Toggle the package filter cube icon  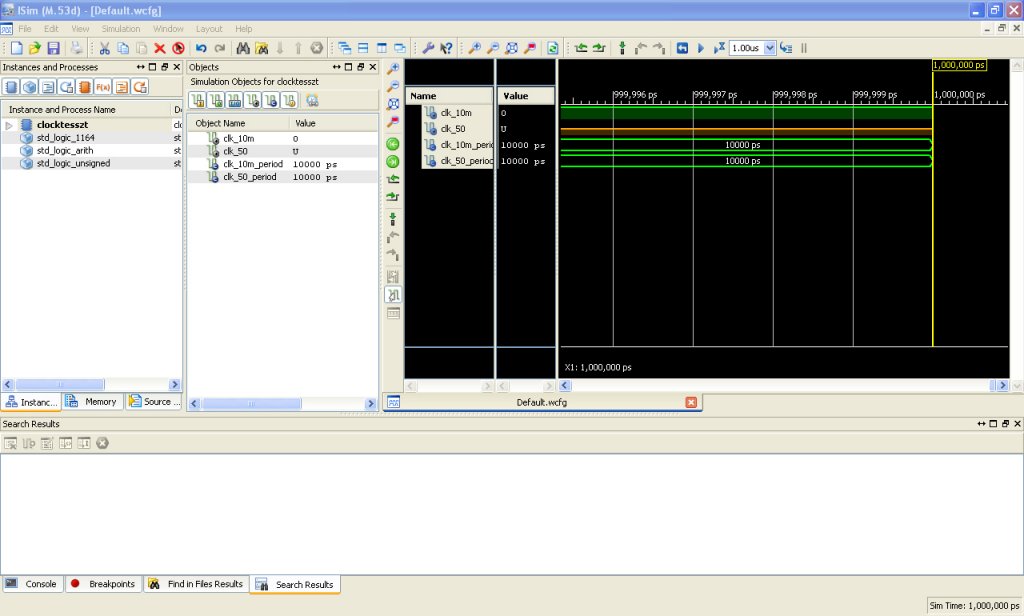coord(29,87)
